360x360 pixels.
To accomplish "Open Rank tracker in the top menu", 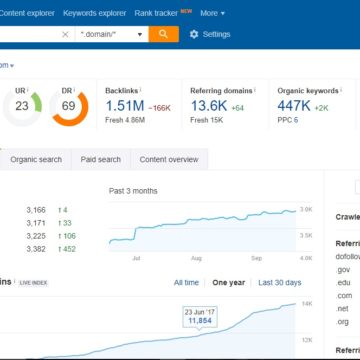I will click(156, 13).
